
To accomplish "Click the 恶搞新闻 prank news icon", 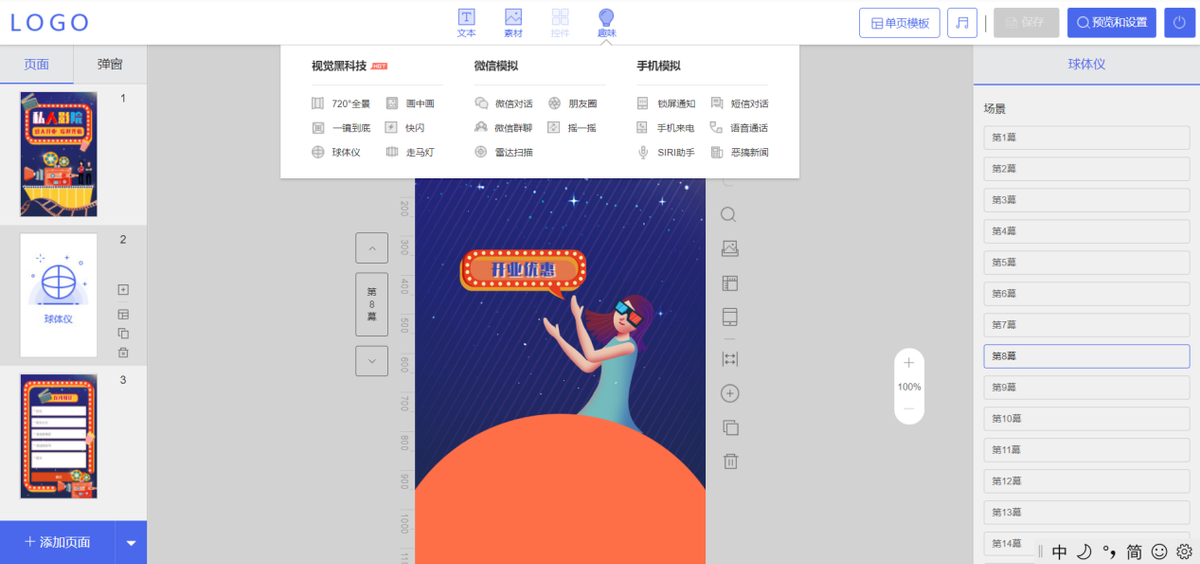I will [x=716, y=152].
